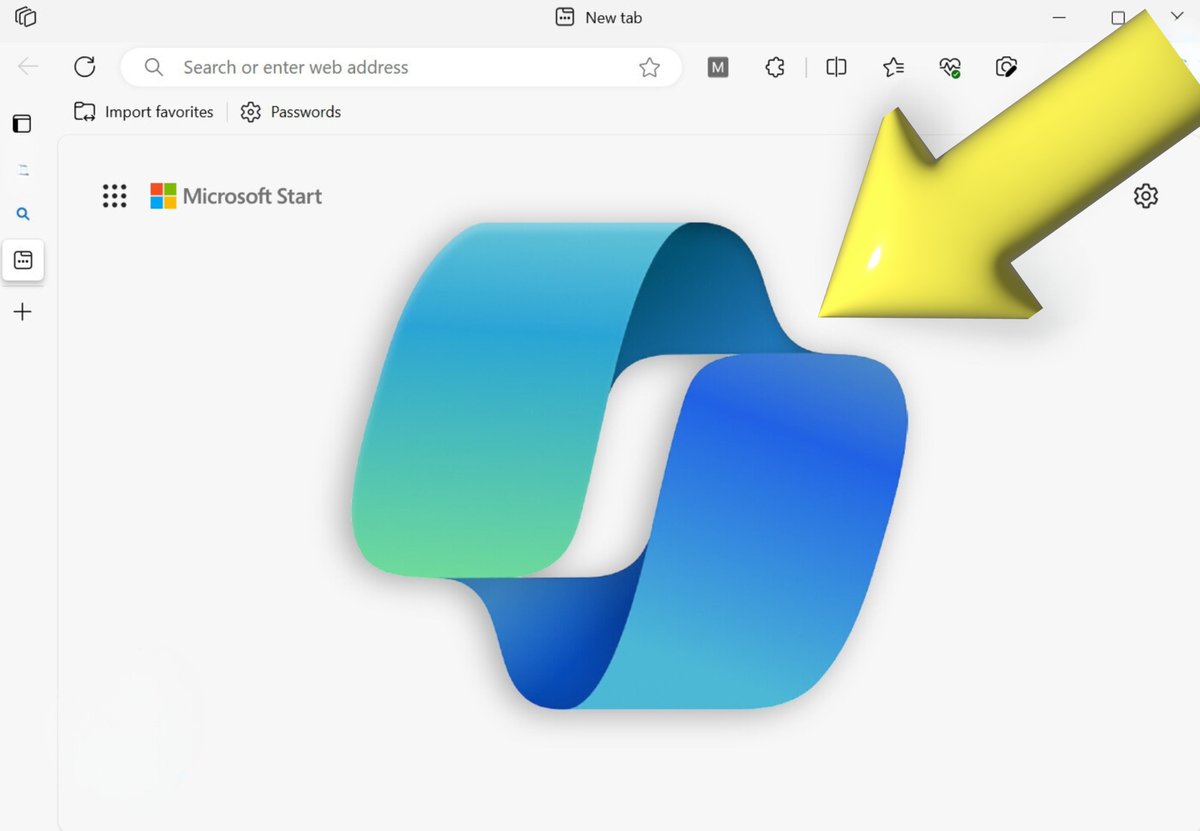Click the disabled Back arrow button

pos(28,67)
